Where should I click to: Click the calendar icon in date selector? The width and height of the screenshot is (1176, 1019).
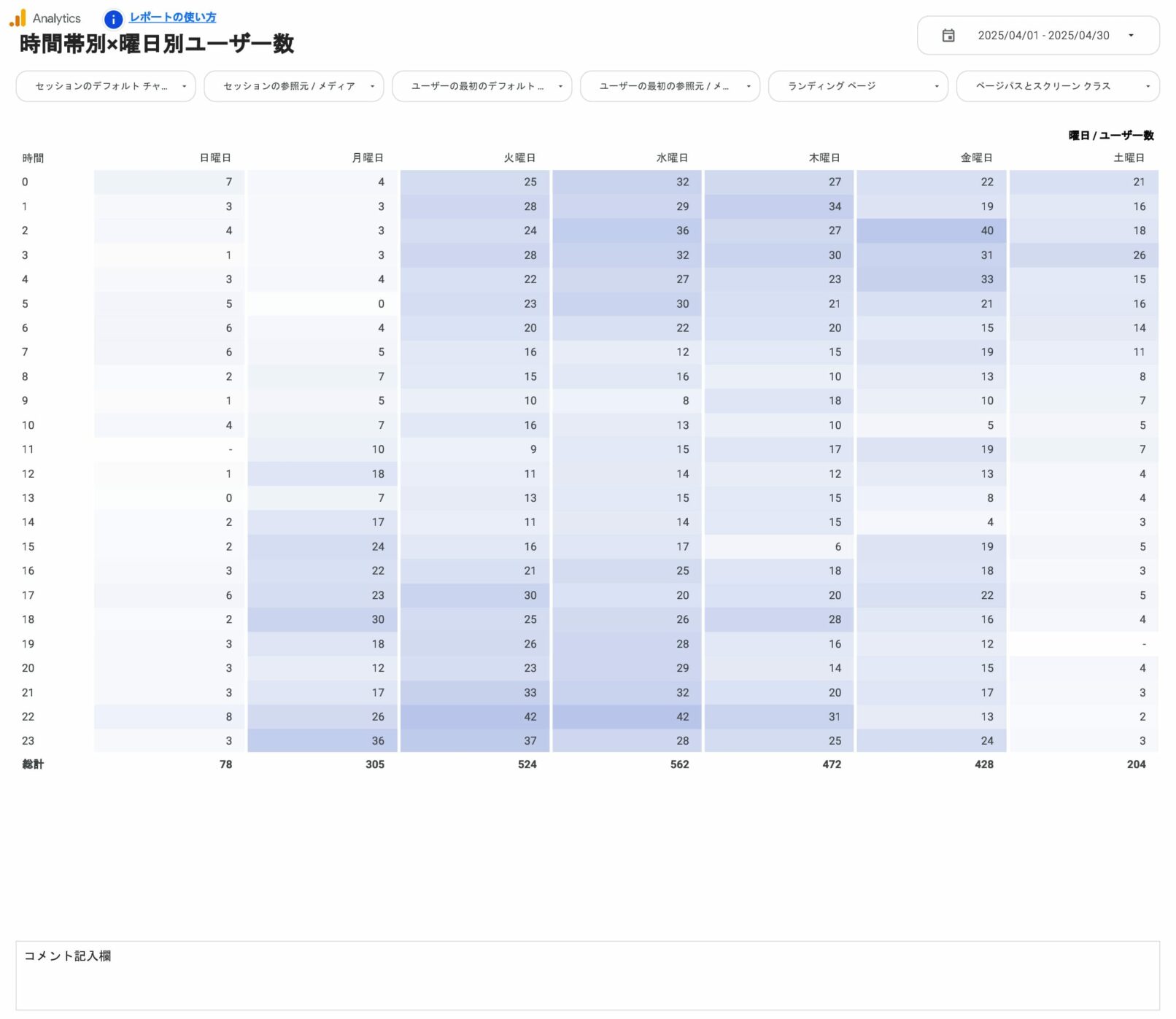pyautogui.click(x=948, y=36)
